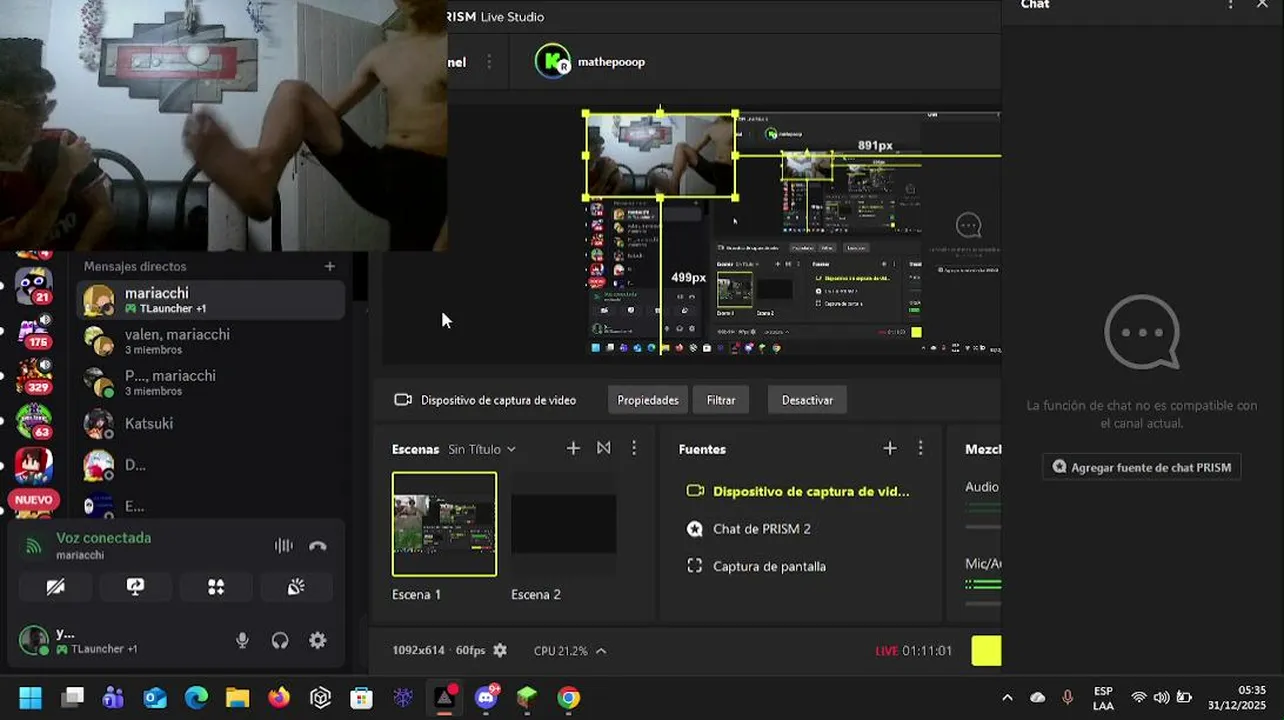1284x720 pixels.
Task: Click the microphone tray icon
Action: pyautogui.click(x=1068, y=698)
